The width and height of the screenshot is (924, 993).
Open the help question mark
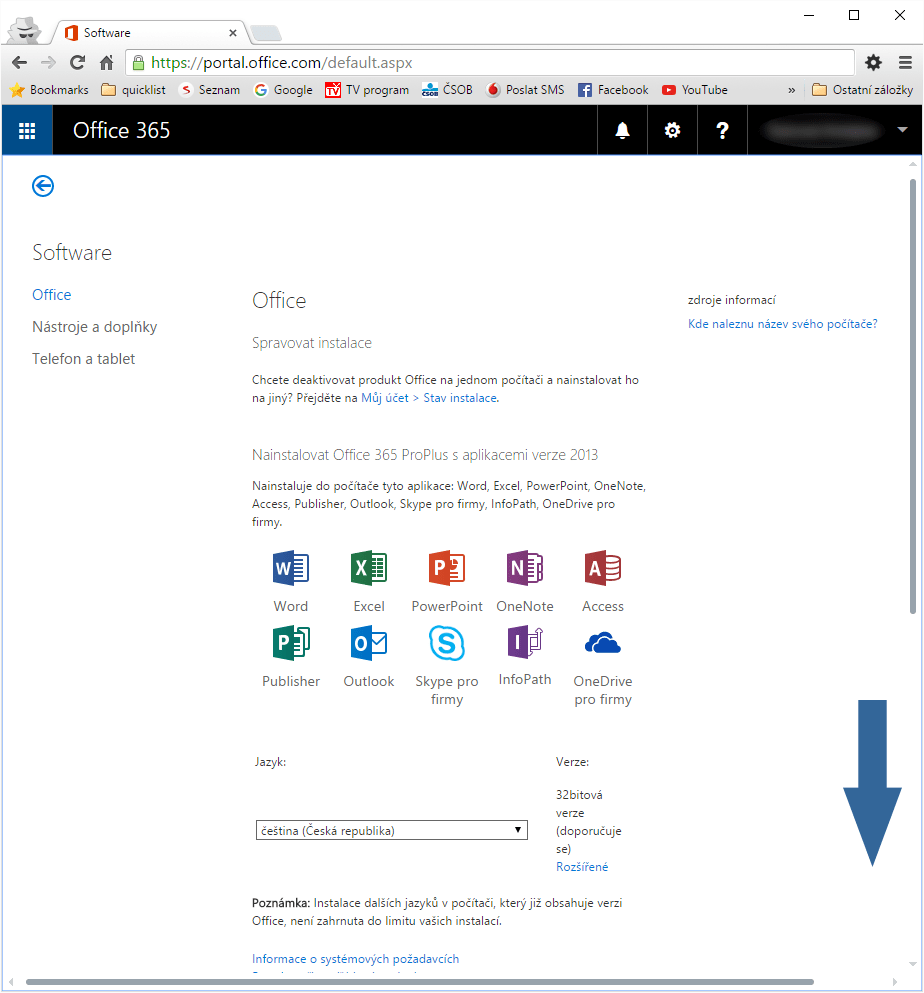click(722, 130)
